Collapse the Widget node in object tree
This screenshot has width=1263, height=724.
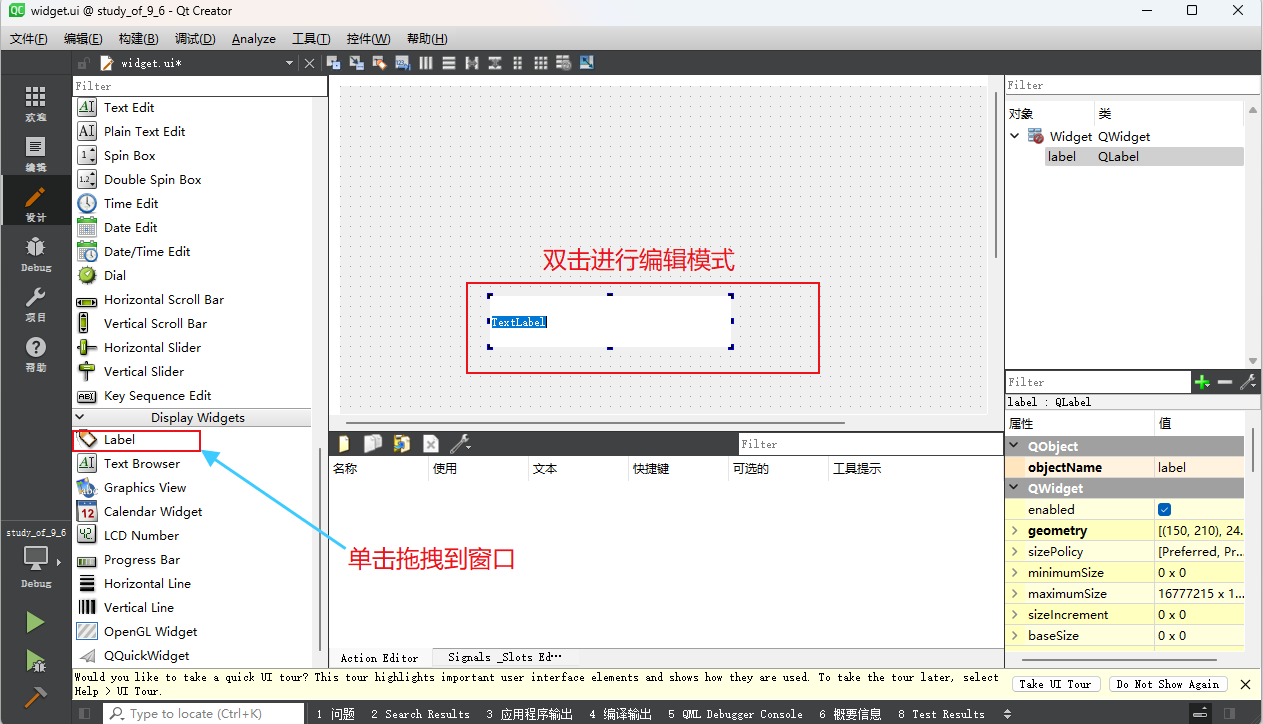(1015, 136)
